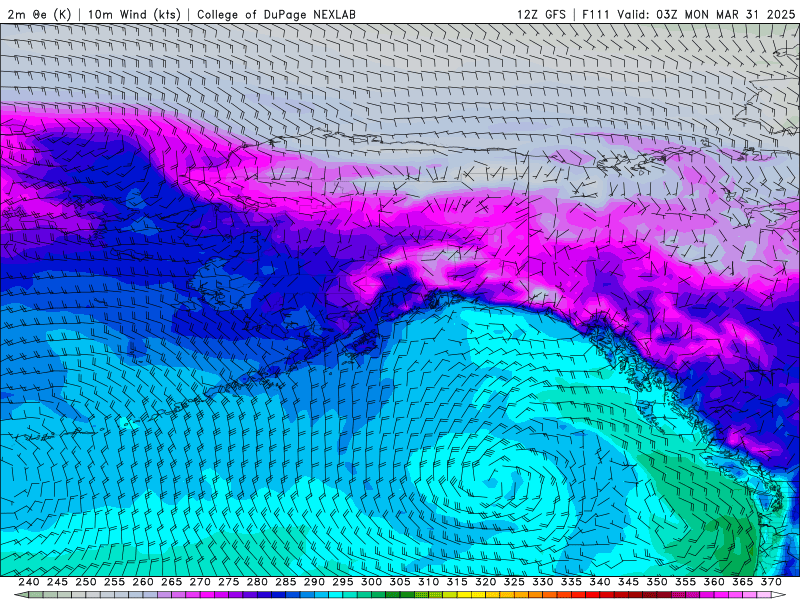Click the 315 colorbar scale value
Viewport: 800px width, 600px height.
[457, 582]
